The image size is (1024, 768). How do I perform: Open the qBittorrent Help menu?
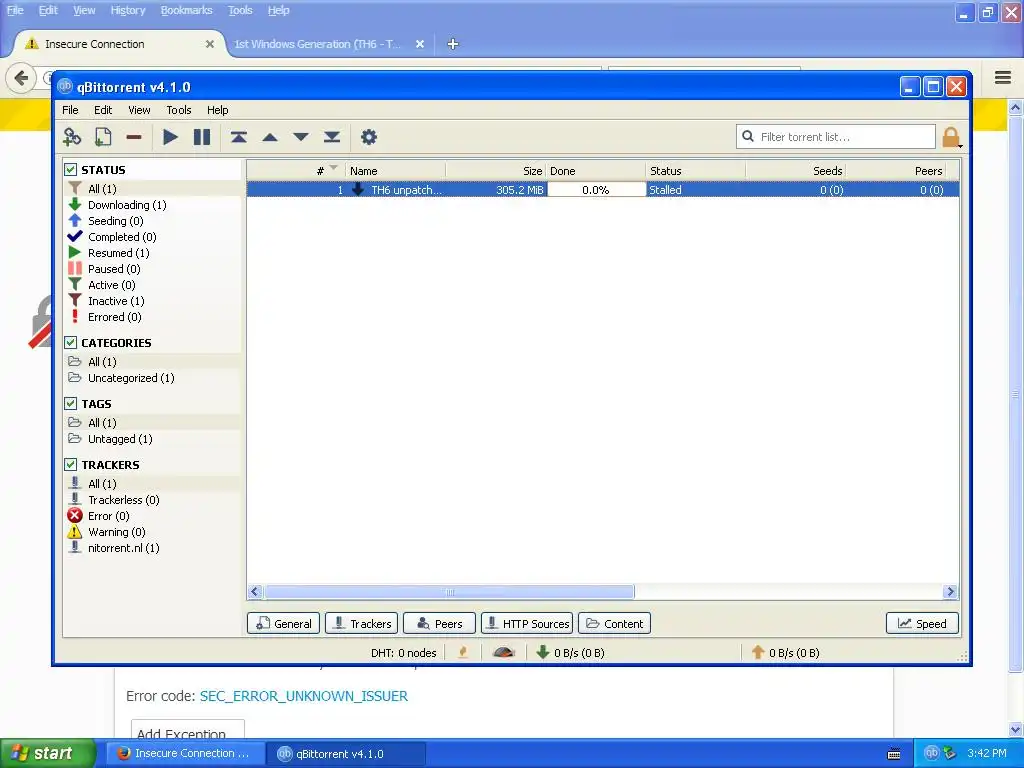click(217, 110)
